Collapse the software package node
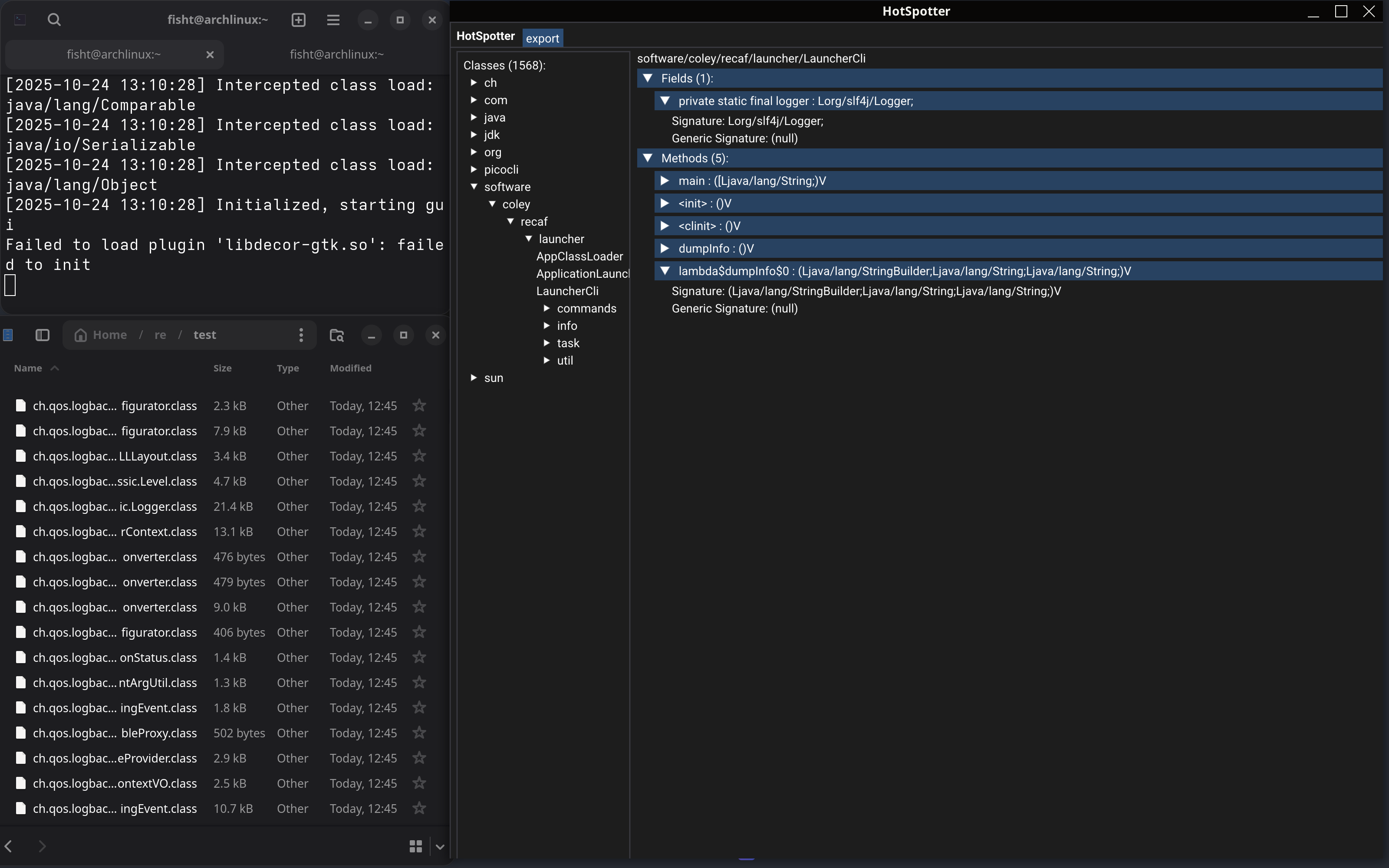1389x868 pixels. pyautogui.click(x=474, y=187)
